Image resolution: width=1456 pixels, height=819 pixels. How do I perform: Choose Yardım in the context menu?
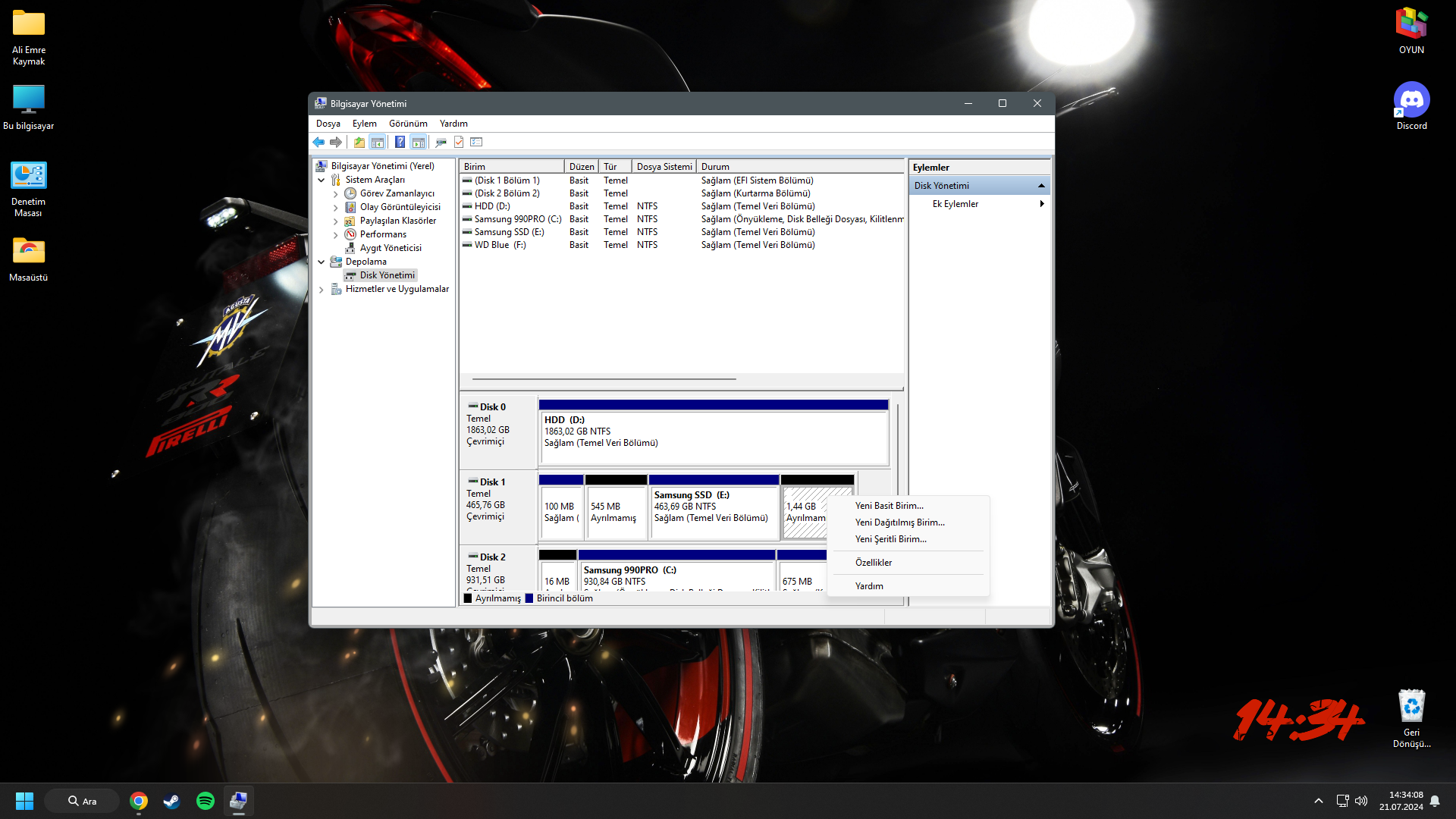tap(908, 586)
